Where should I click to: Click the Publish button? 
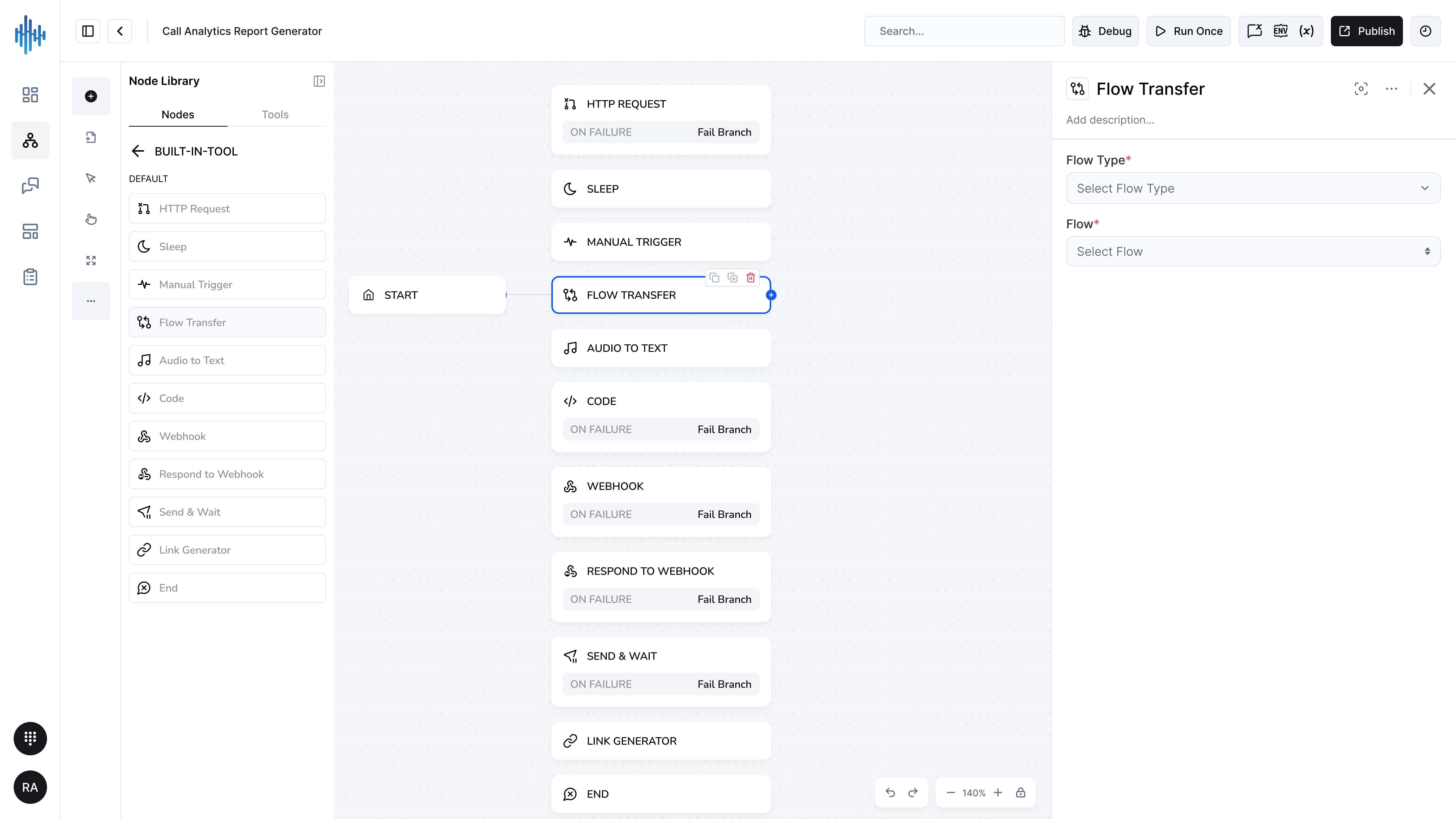(x=1367, y=31)
